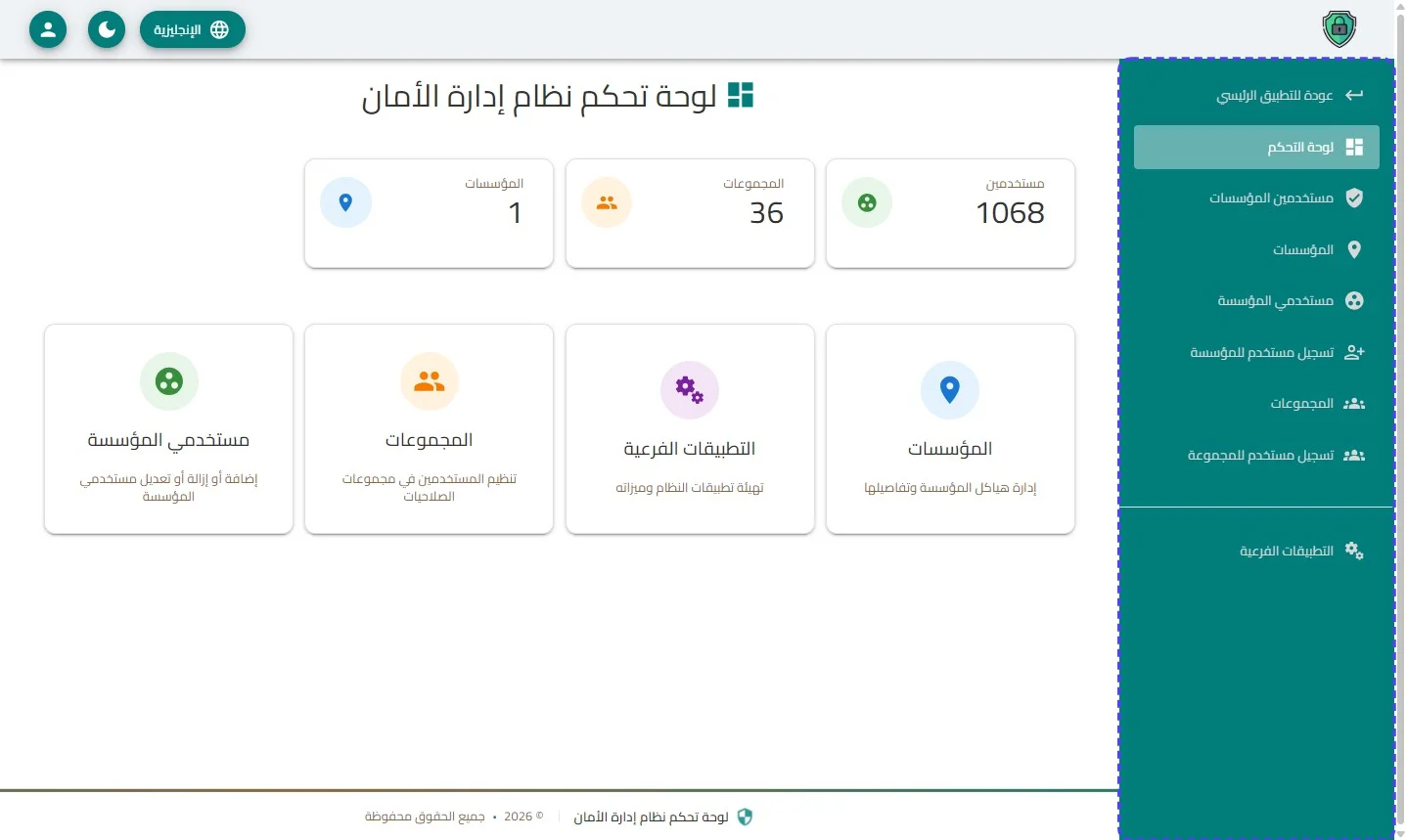This screenshot has height=840, width=1407.
Task: Click the back arrow icon beside عودة للتطبيق الرئيسي
Action: 1354,95
